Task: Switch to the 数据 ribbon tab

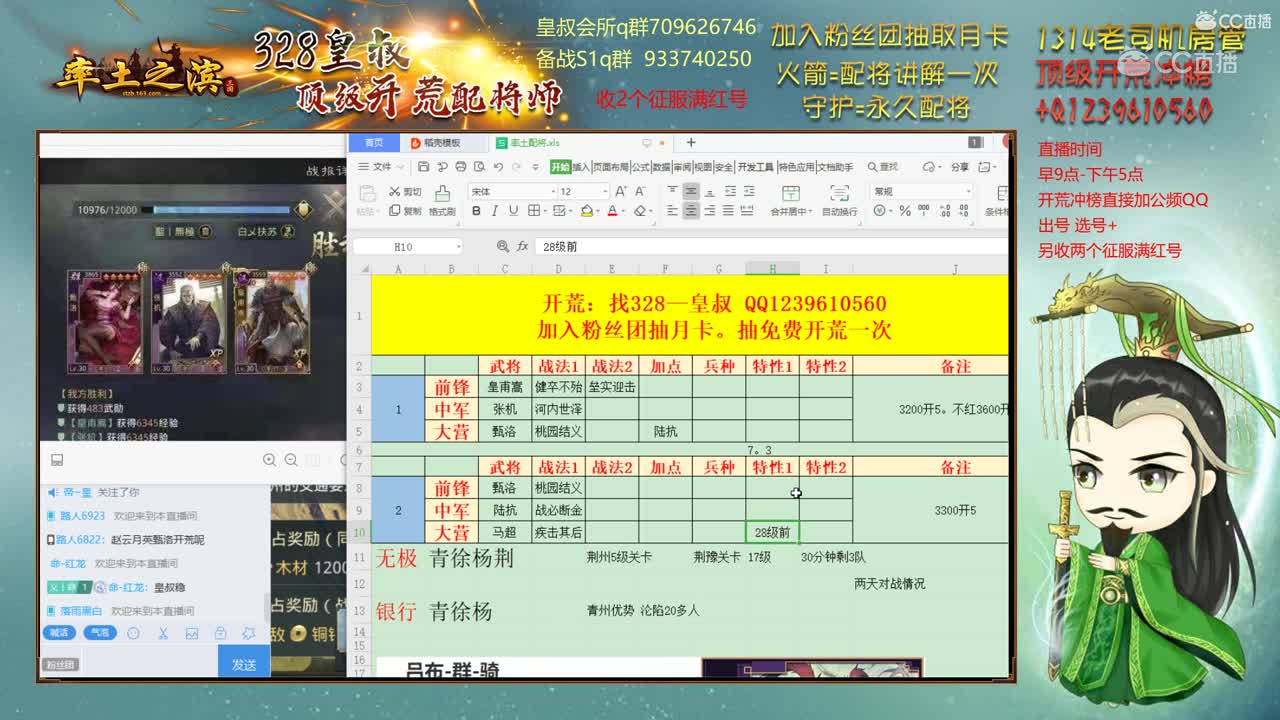Action: point(661,167)
